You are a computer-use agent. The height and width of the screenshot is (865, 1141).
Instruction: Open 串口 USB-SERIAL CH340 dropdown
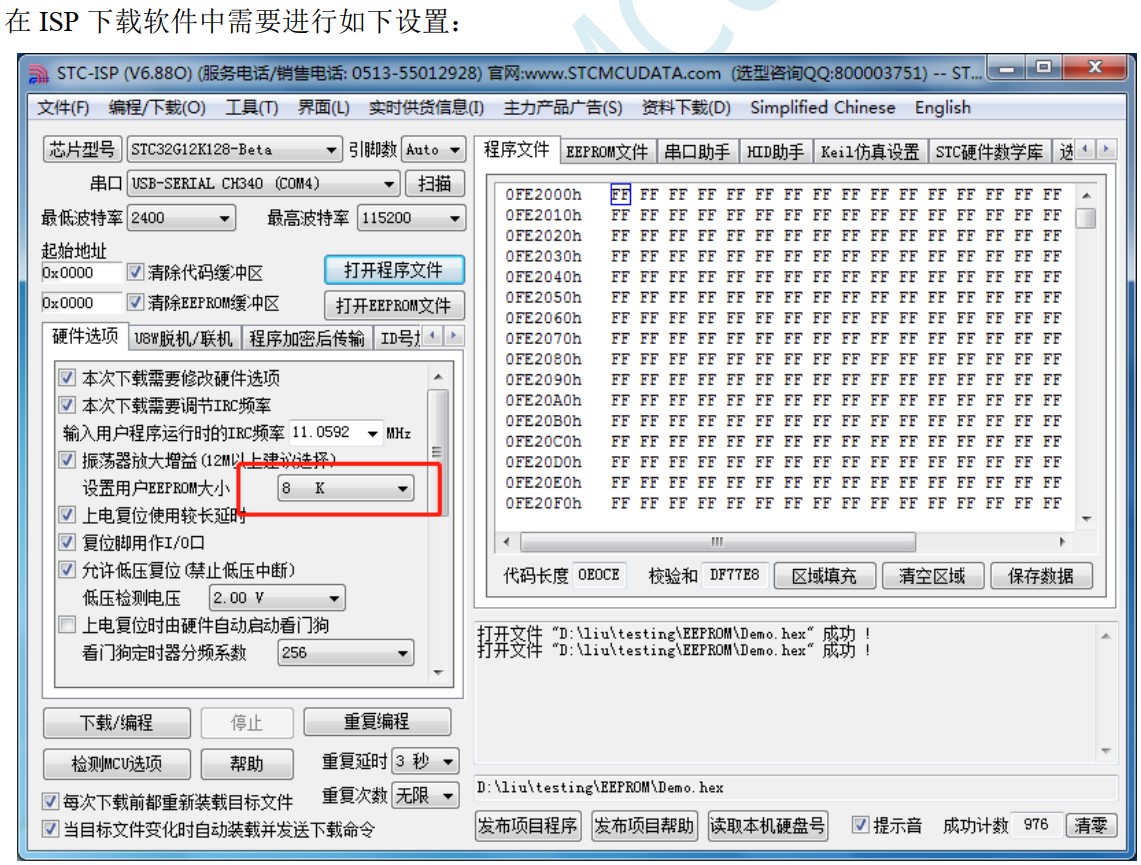click(x=263, y=183)
